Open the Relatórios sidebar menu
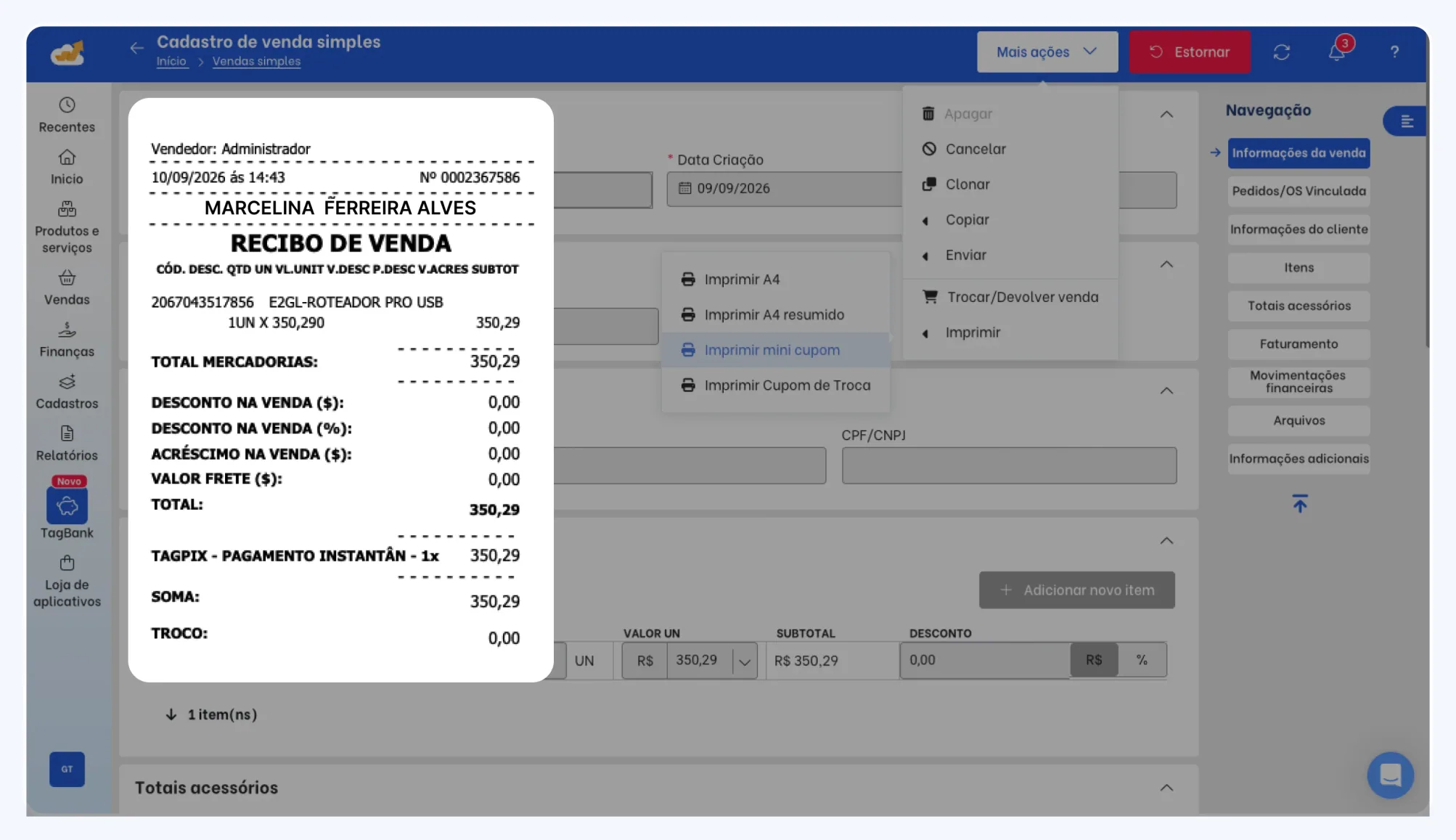 click(67, 444)
